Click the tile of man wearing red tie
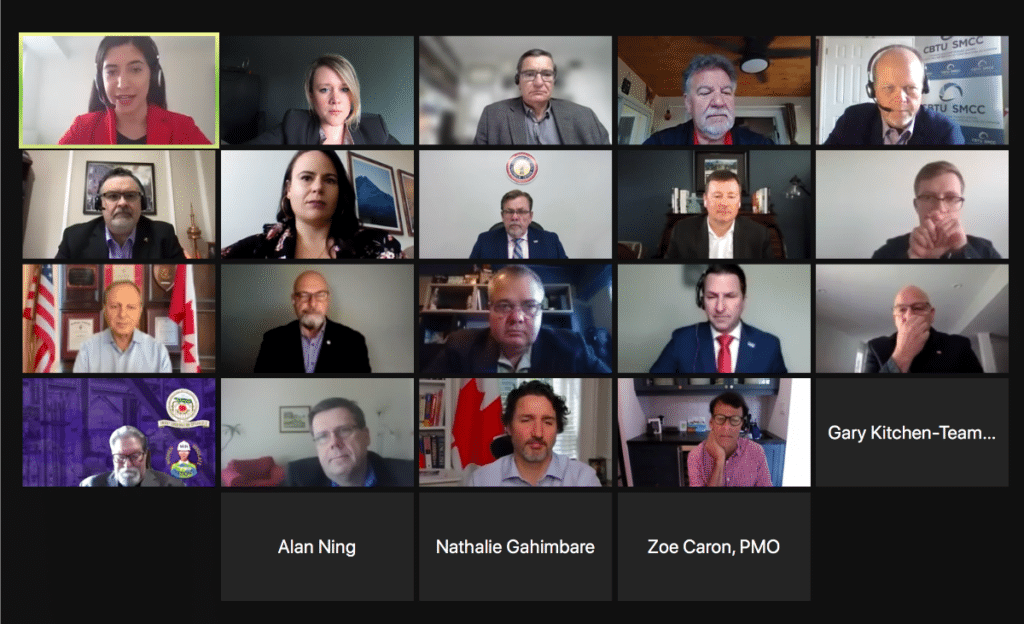Screen dimensions: 1024x624 click(714, 319)
